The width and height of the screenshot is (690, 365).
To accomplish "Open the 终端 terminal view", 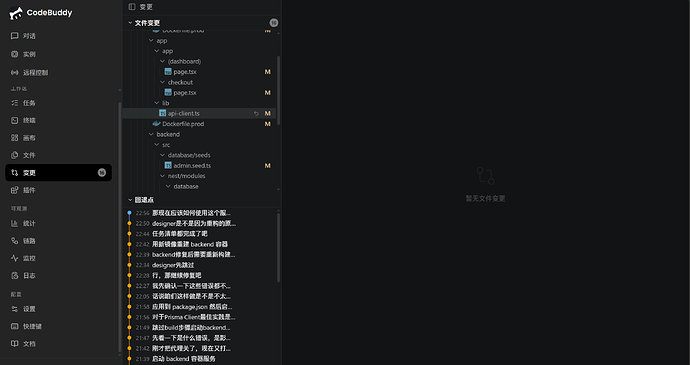I will [58, 120].
